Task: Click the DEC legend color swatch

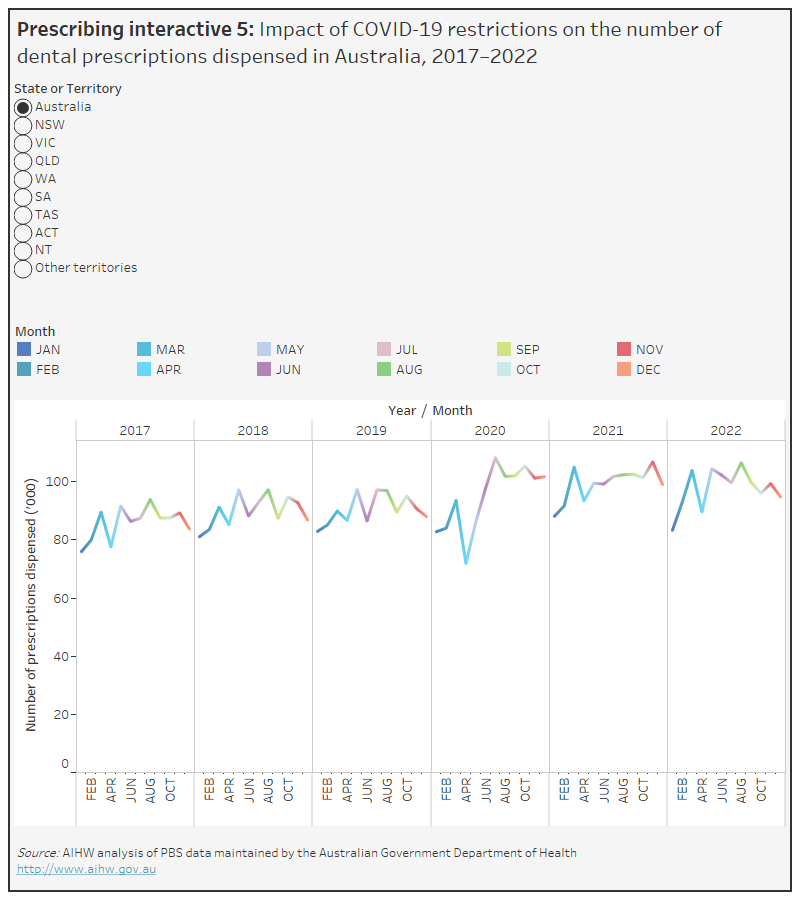Action: tap(624, 370)
